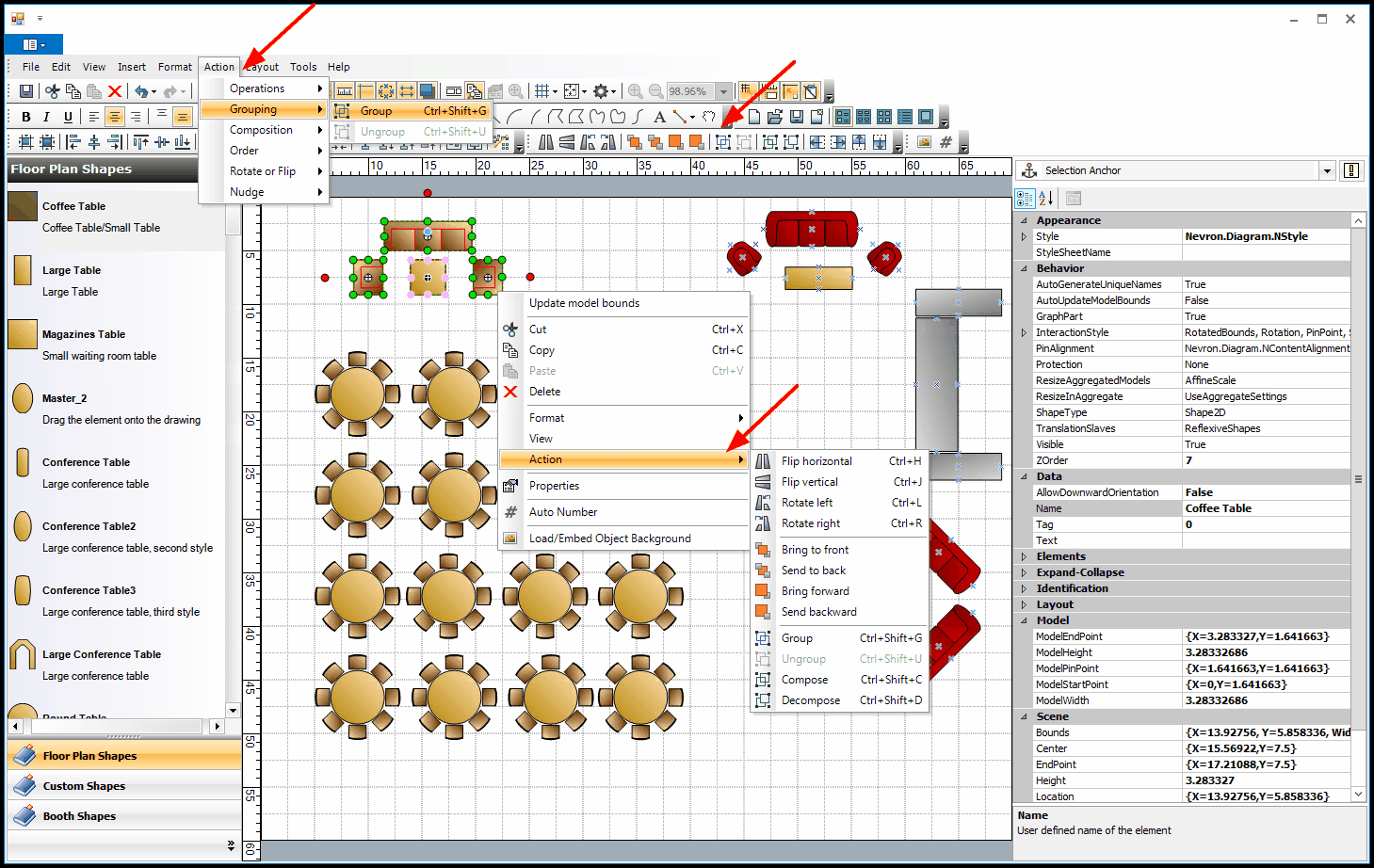Image resolution: width=1374 pixels, height=868 pixels.
Task: Switch to Booth Shapes library
Action: click(124, 816)
